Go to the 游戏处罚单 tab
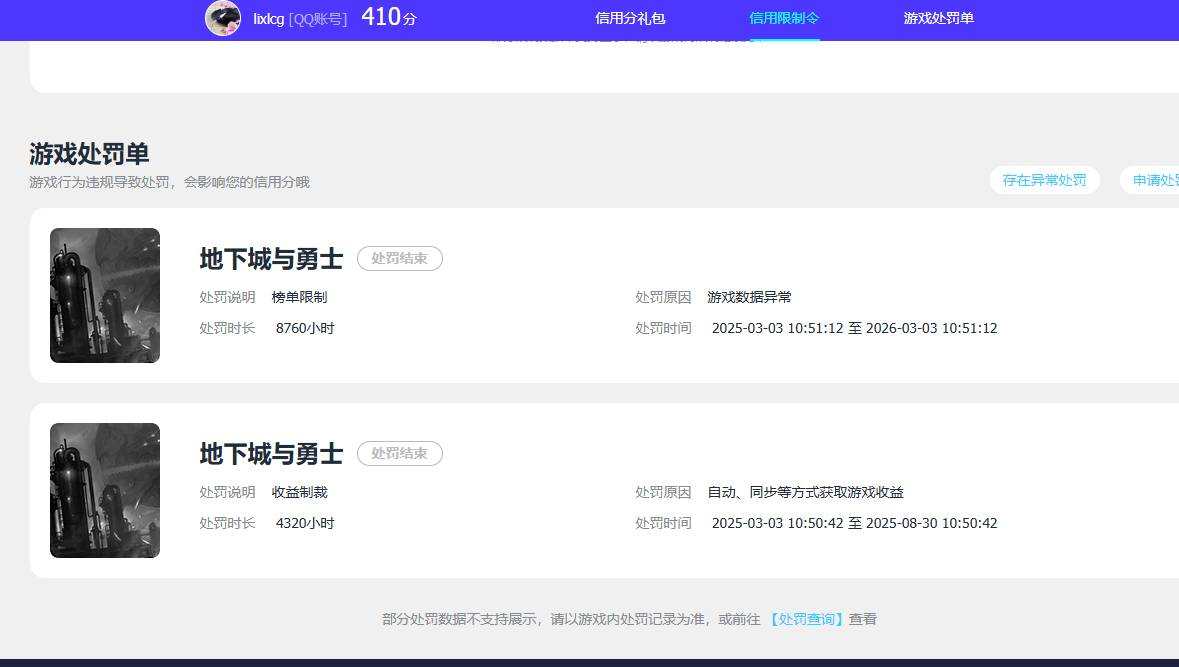Viewport: 1179px width, 667px height. (938, 18)
